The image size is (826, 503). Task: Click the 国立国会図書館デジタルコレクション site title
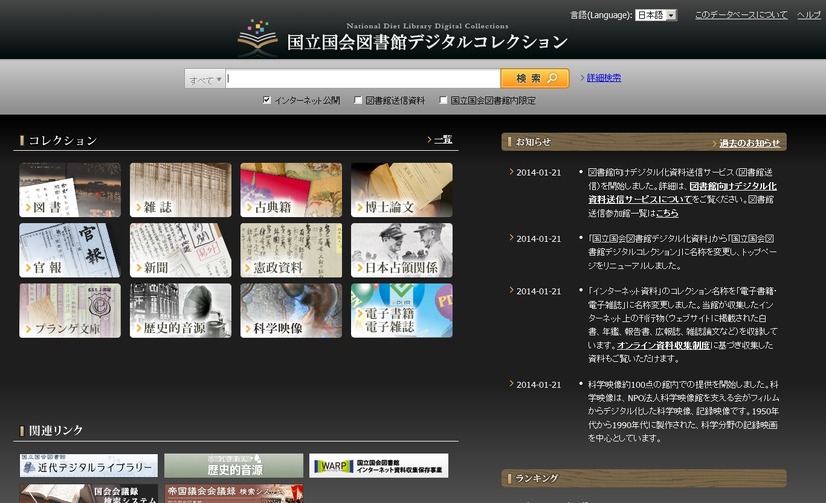coord(427,42)
